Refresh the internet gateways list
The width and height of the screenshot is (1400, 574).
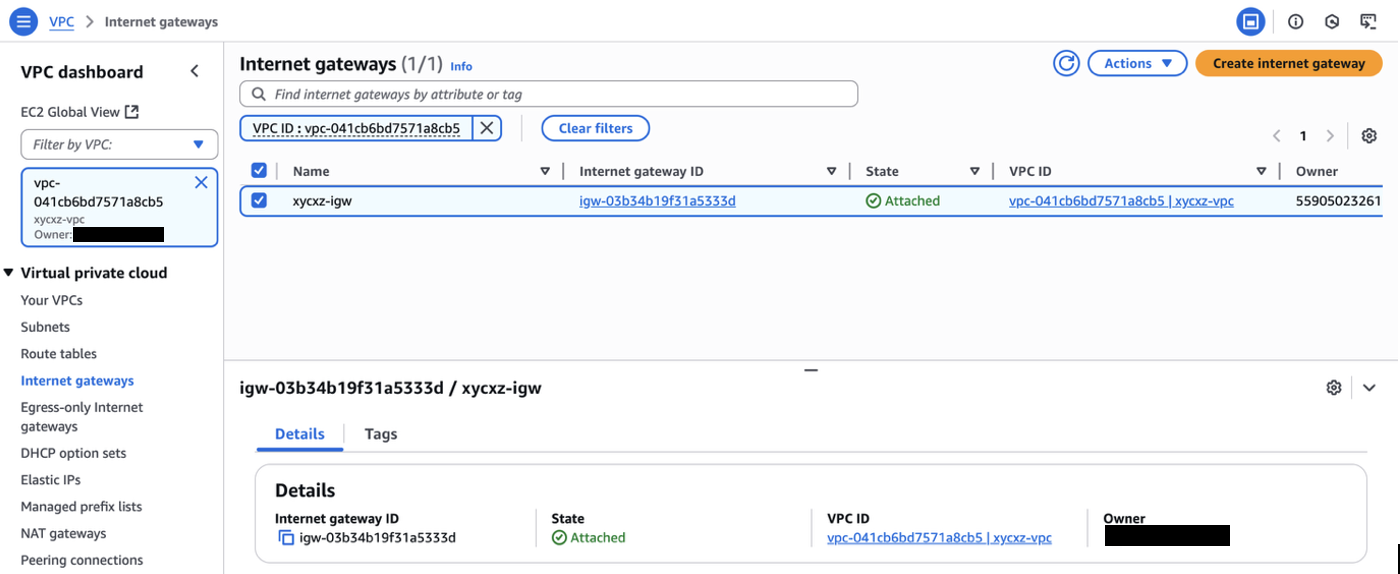tap(1067, 63)
